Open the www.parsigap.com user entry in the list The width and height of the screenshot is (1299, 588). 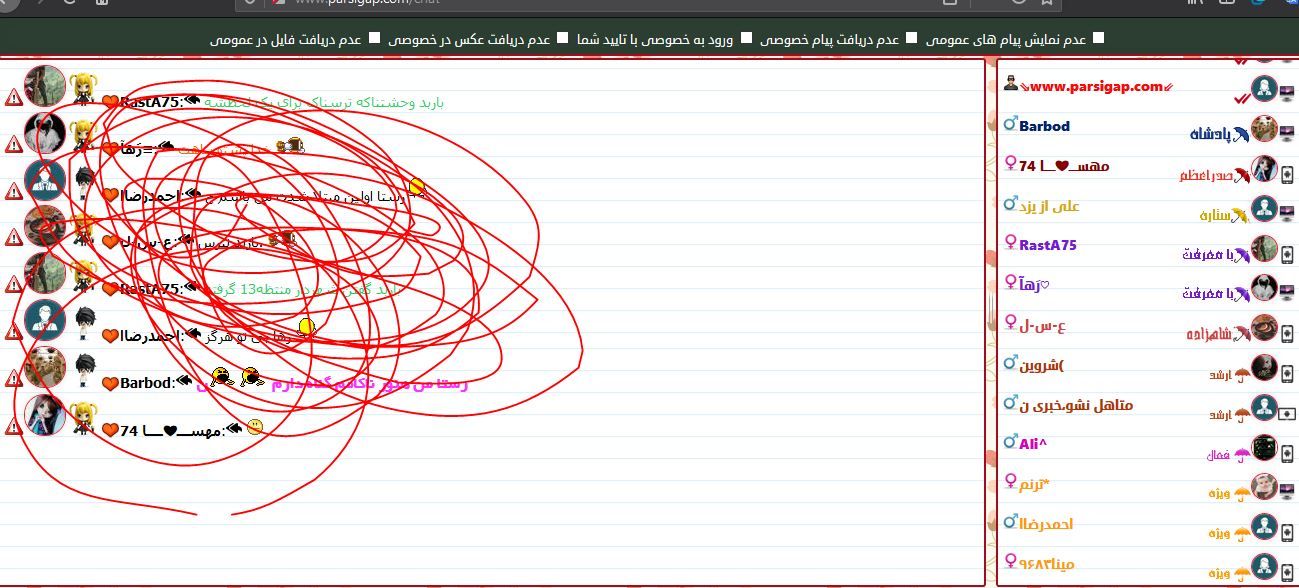point(1095,87)
